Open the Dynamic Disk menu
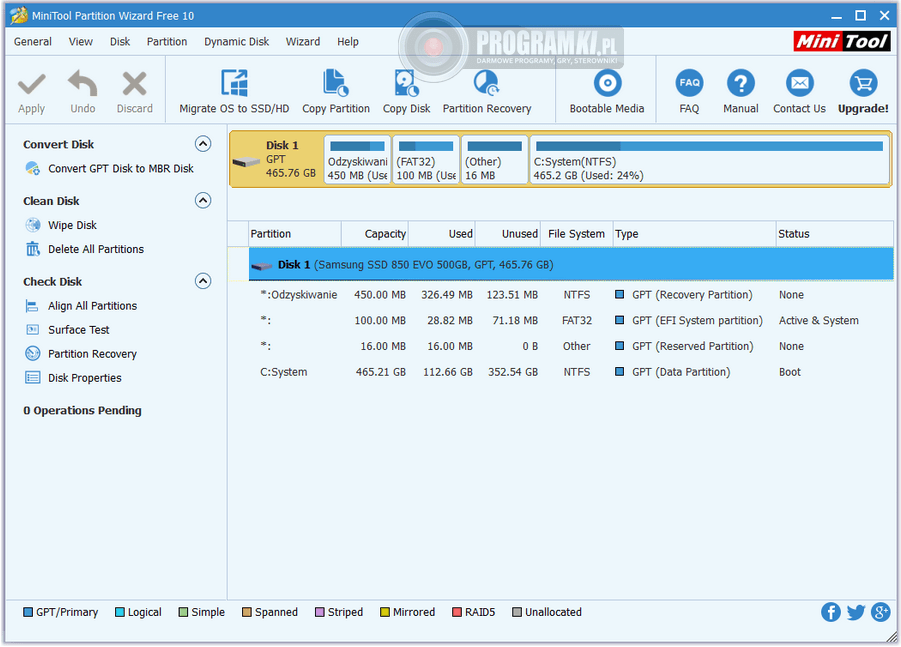The height and width of the screenshot is (647, 901). 236,42
